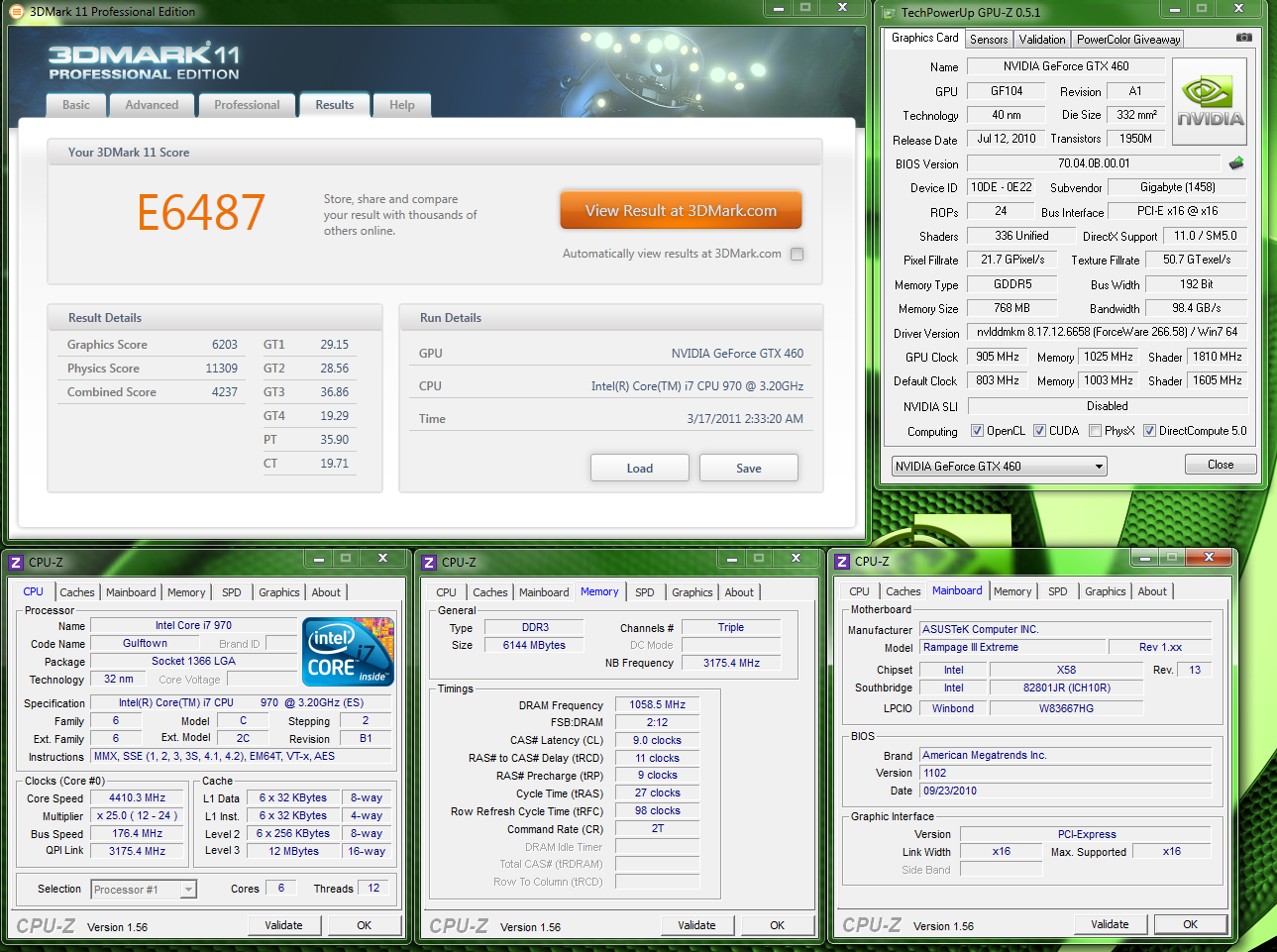The image size is (1277, 952).
Task: Click the BIOS save chip icon in GPU-Z
Action: click(x=1236, y=163)
